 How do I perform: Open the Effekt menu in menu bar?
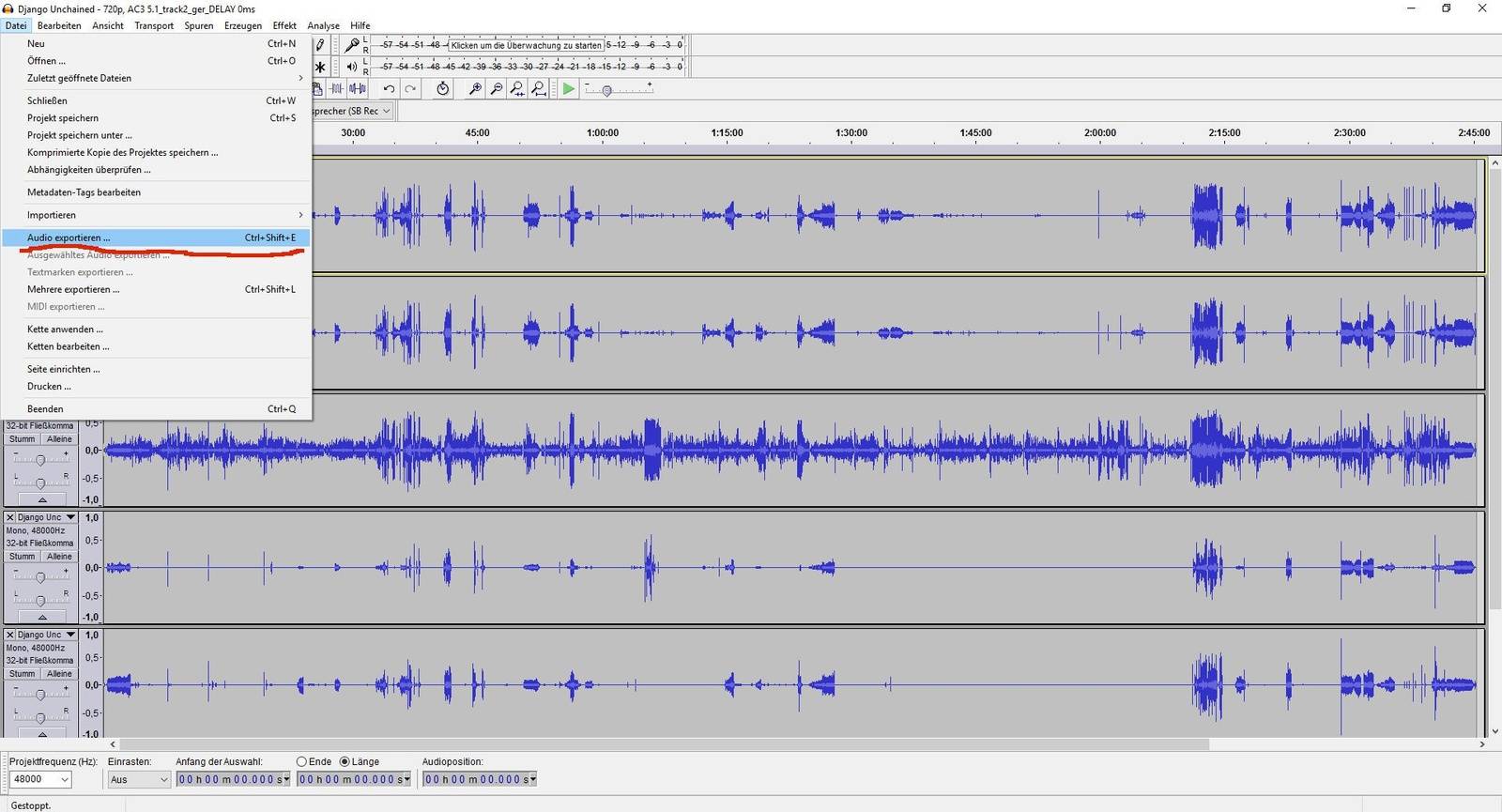click(284, 25)
